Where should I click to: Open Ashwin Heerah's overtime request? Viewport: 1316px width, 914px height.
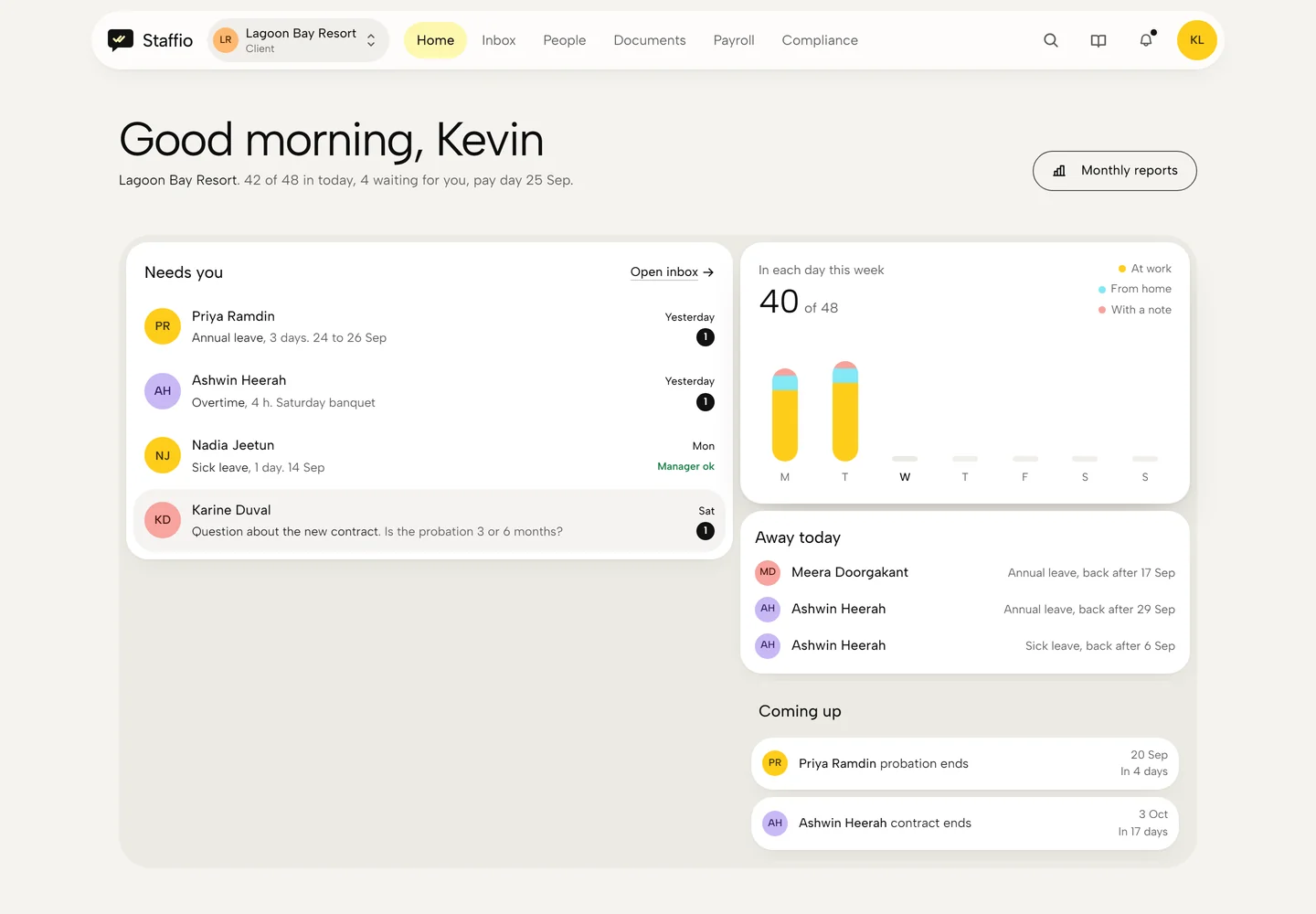(430, 391)
